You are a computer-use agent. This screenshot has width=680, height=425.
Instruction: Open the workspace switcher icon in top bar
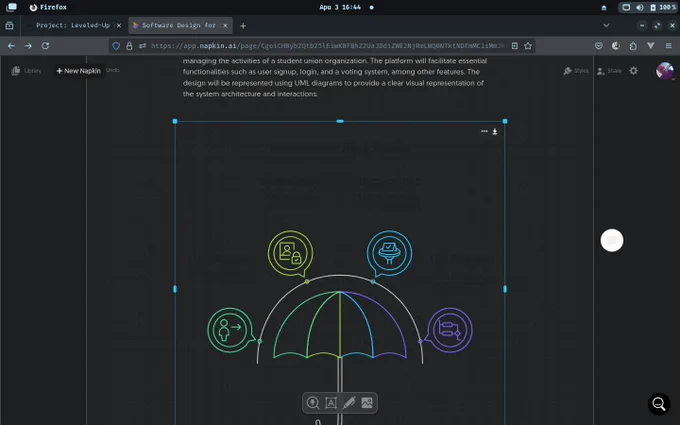tap(12, 7)
